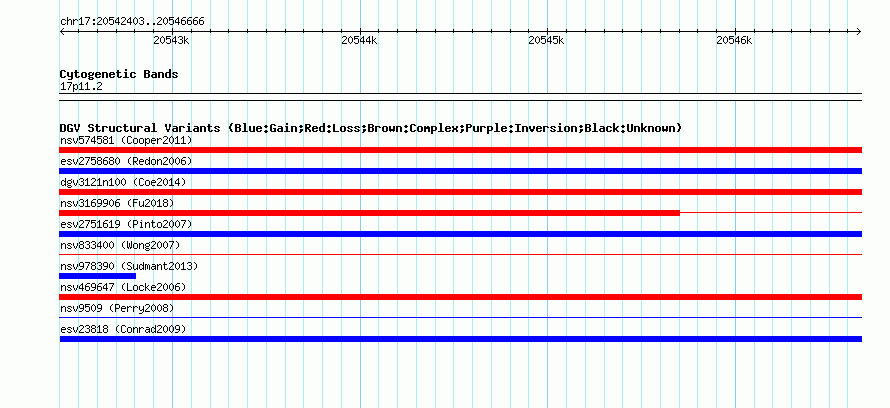Viewport: 890px width, 408px height.
Task: Select the nsv3169906 (Fu2018) label
Action: [x=117, y=203]
